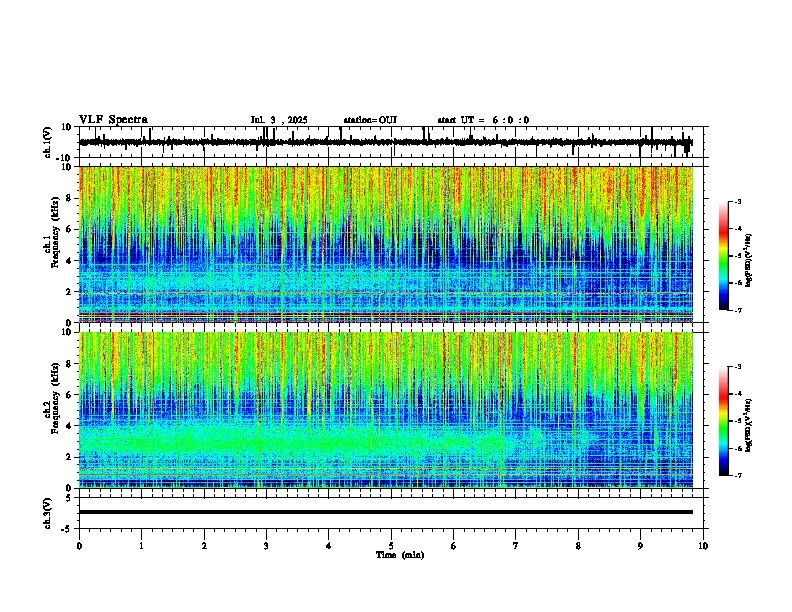Click the time axis tick label "10"
Viewport: 792px width, 612px height.
[x=703, y=546]
